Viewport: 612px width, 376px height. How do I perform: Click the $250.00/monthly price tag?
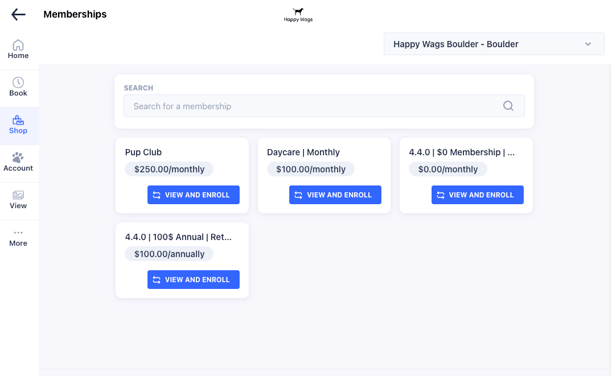169,169
